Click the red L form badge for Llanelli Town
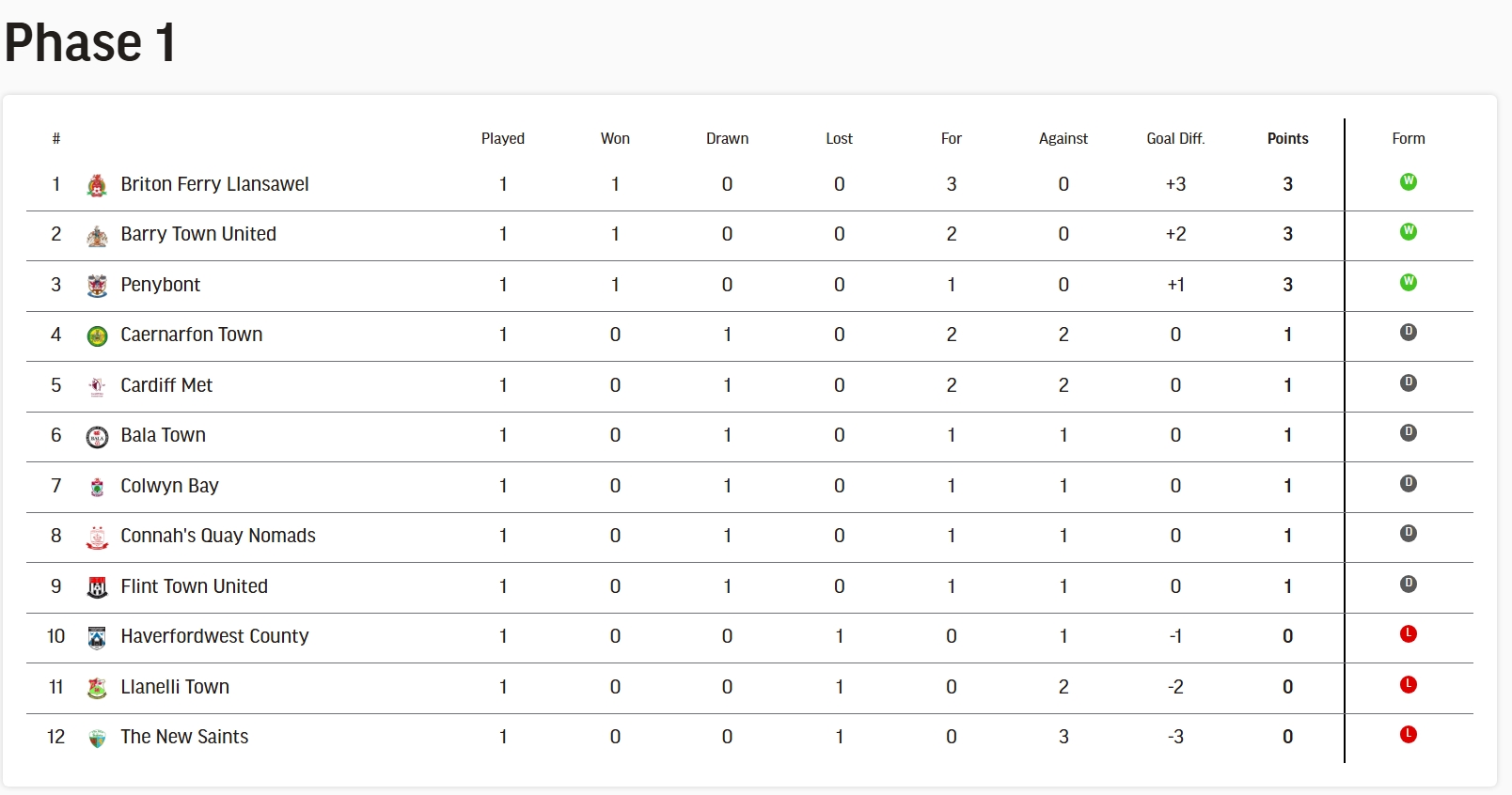Viewport: 1512px width, 795px height. 1409,684
